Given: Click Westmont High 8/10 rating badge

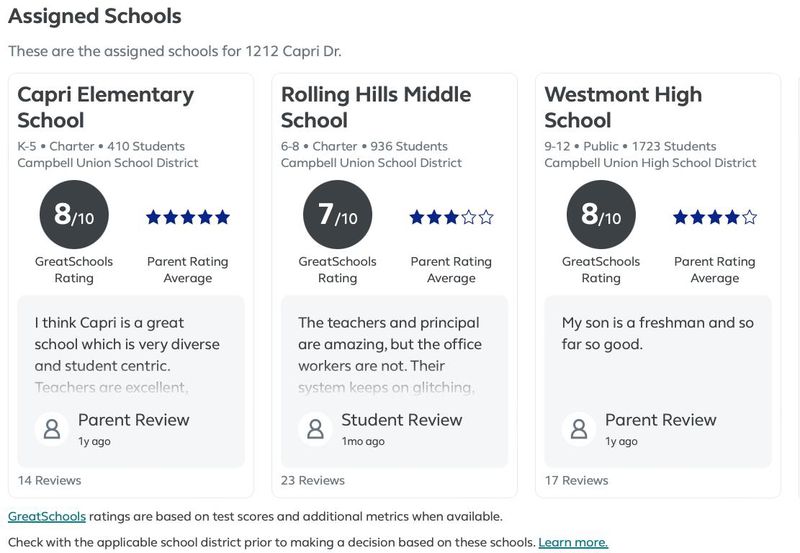Looking at the screenshot, I should pos(601,214).
